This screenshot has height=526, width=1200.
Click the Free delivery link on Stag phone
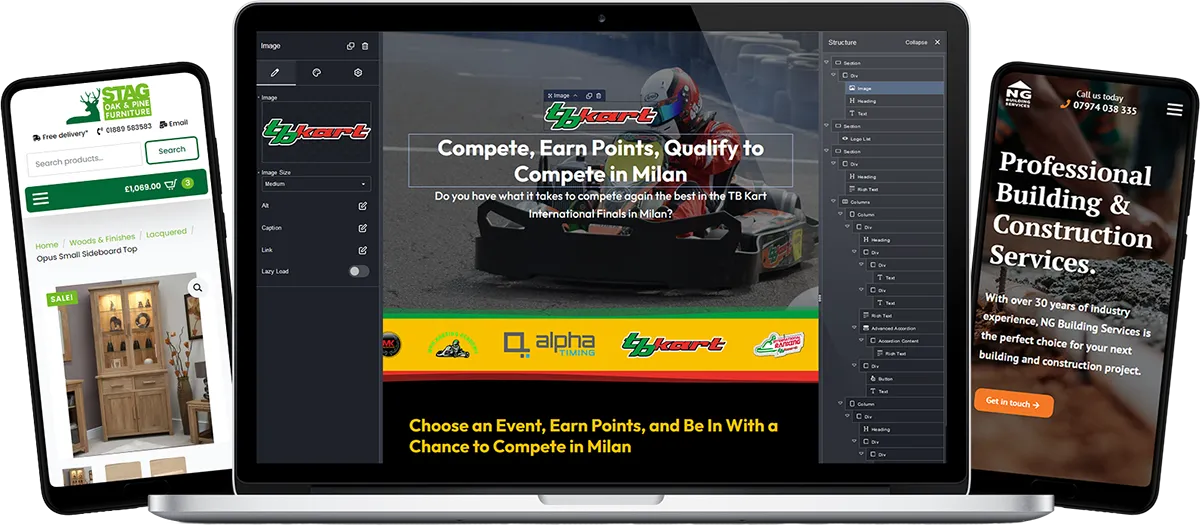[60, 135]
